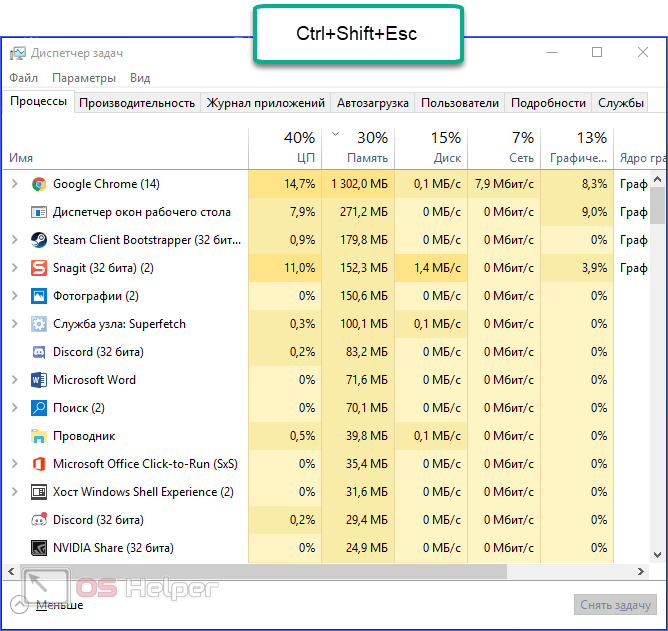668x631 pixels.
Task: Click the Проводник folder icon
Action: (39, 436)
